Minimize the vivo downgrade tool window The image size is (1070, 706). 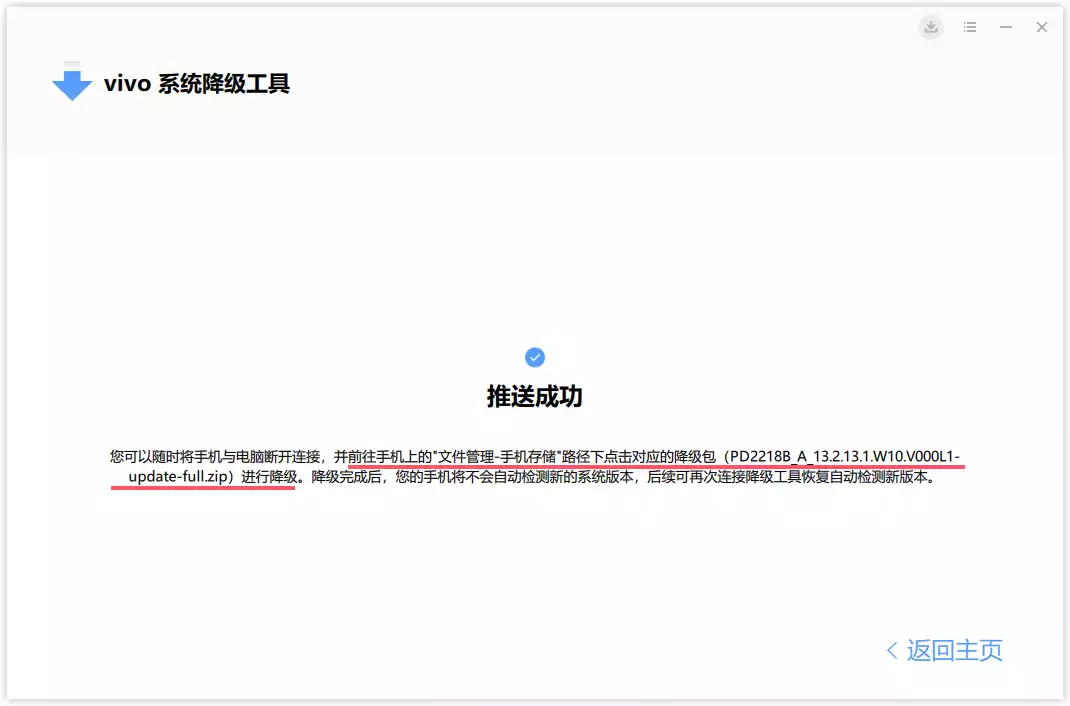click(1006, 27)
